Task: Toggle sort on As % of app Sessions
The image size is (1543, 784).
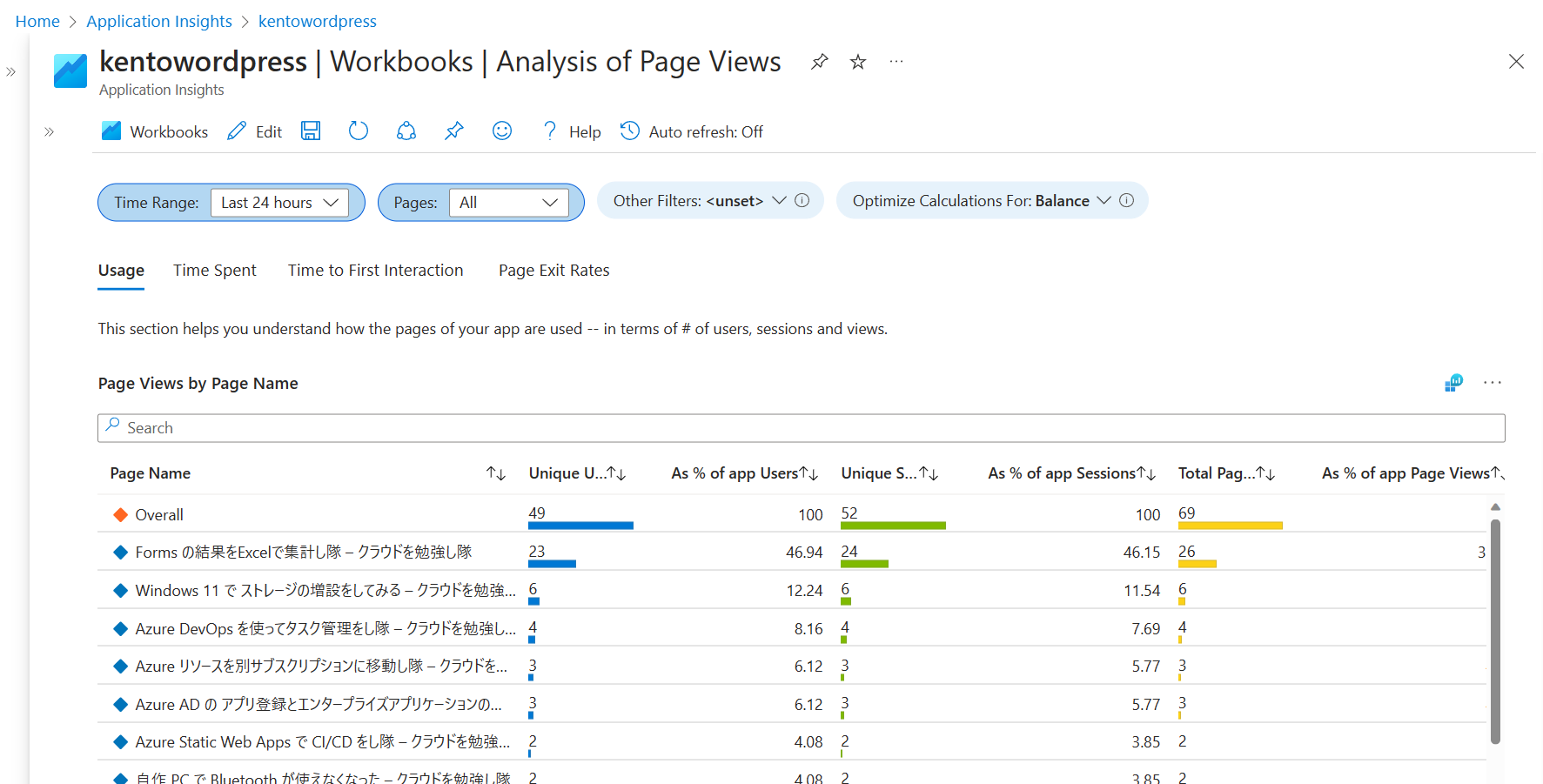Action: click(1146, 473)
